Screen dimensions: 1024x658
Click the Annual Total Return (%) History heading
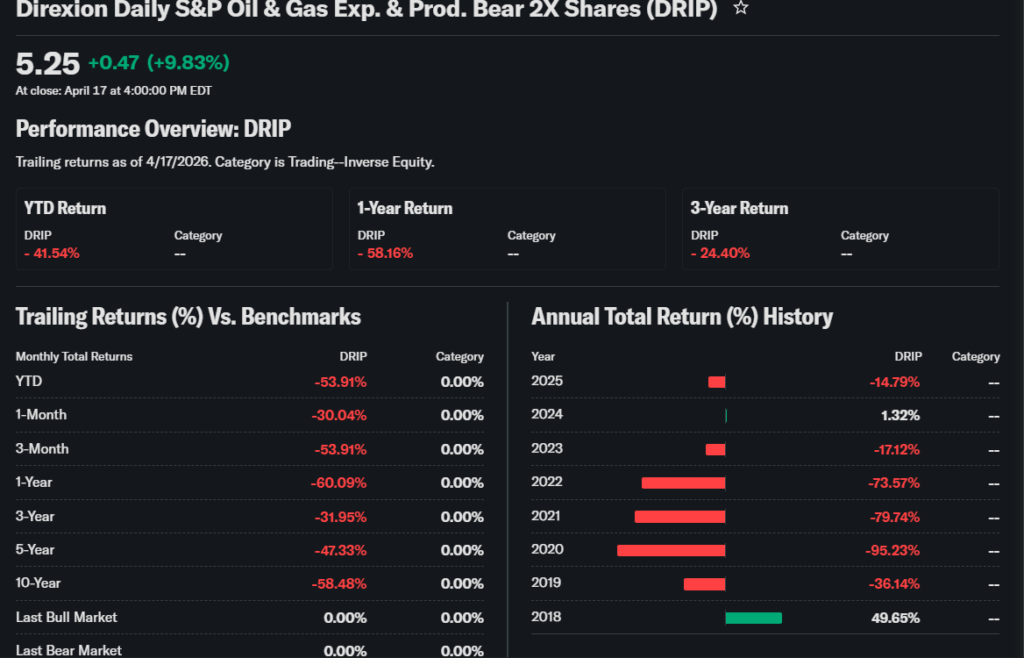pyautogui.click(x=681, y=317)
